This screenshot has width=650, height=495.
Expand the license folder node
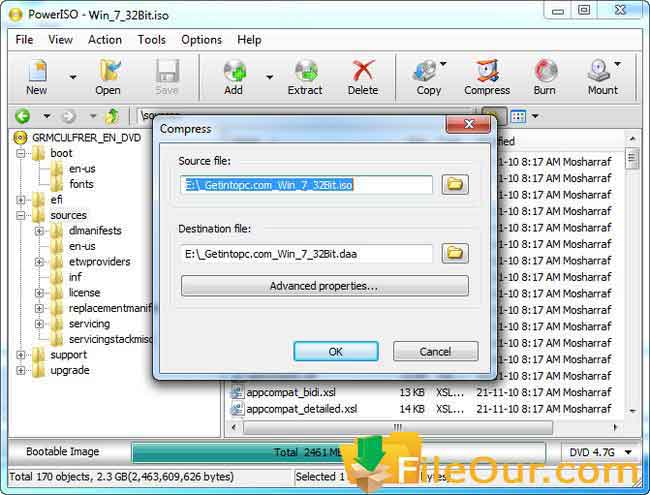(39, 293)
